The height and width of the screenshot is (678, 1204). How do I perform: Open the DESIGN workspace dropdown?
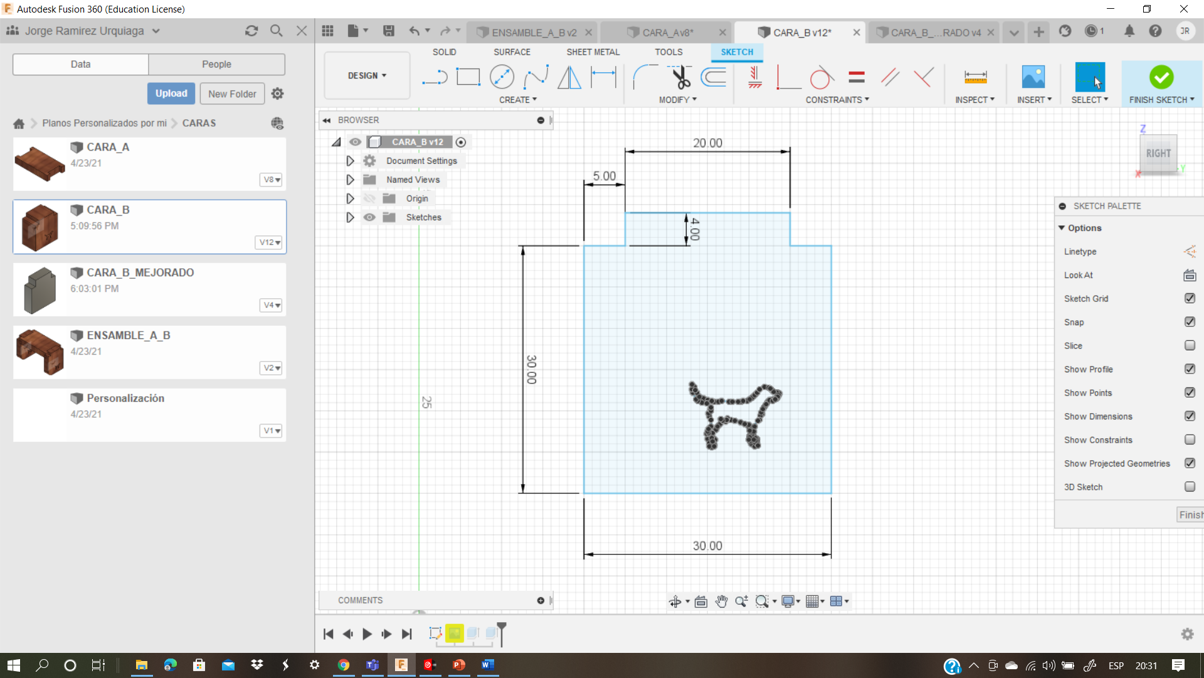pos(367,76)
